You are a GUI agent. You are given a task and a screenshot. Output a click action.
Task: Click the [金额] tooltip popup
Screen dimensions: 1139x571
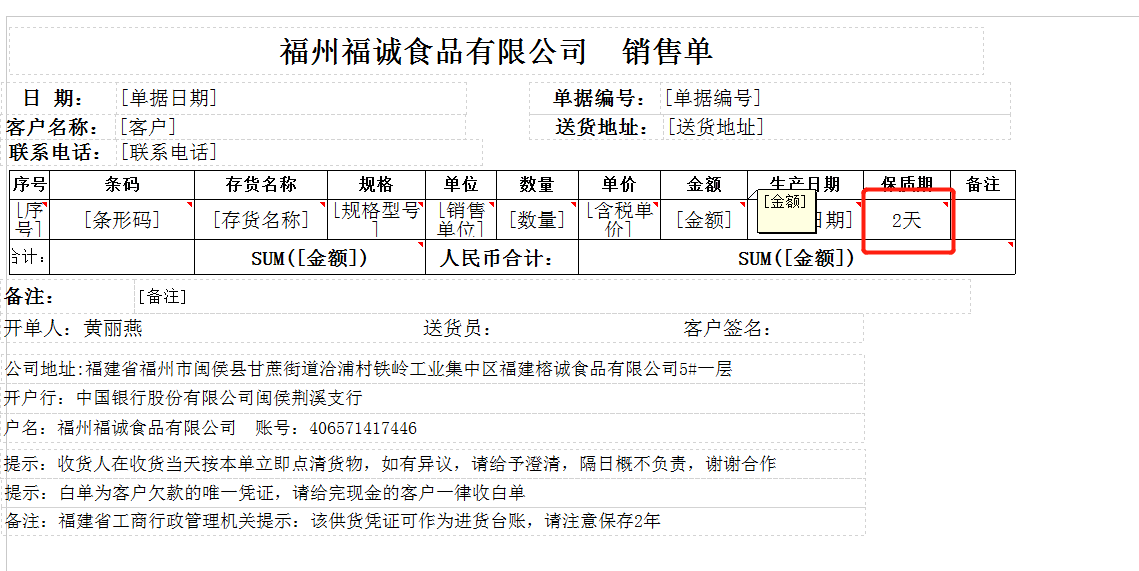786,211
